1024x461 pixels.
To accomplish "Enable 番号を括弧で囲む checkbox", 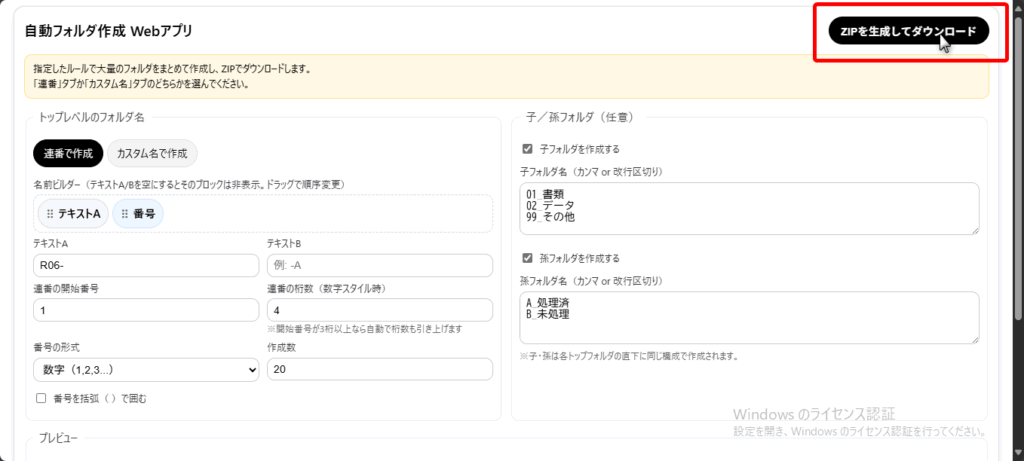I will 41,398.
